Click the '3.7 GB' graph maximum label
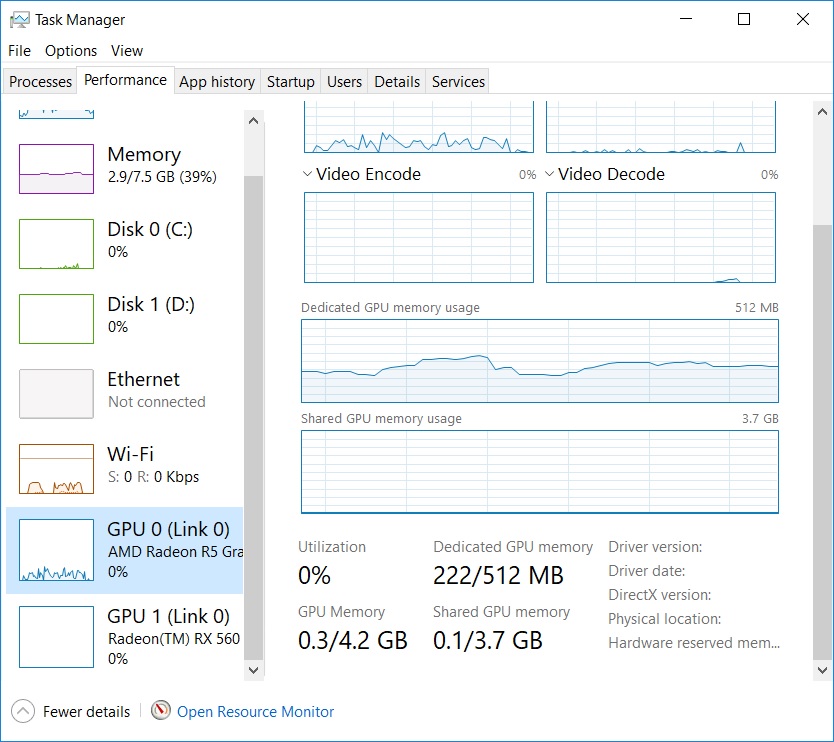This screenshot has width=834, height=742. coord(760,419)
